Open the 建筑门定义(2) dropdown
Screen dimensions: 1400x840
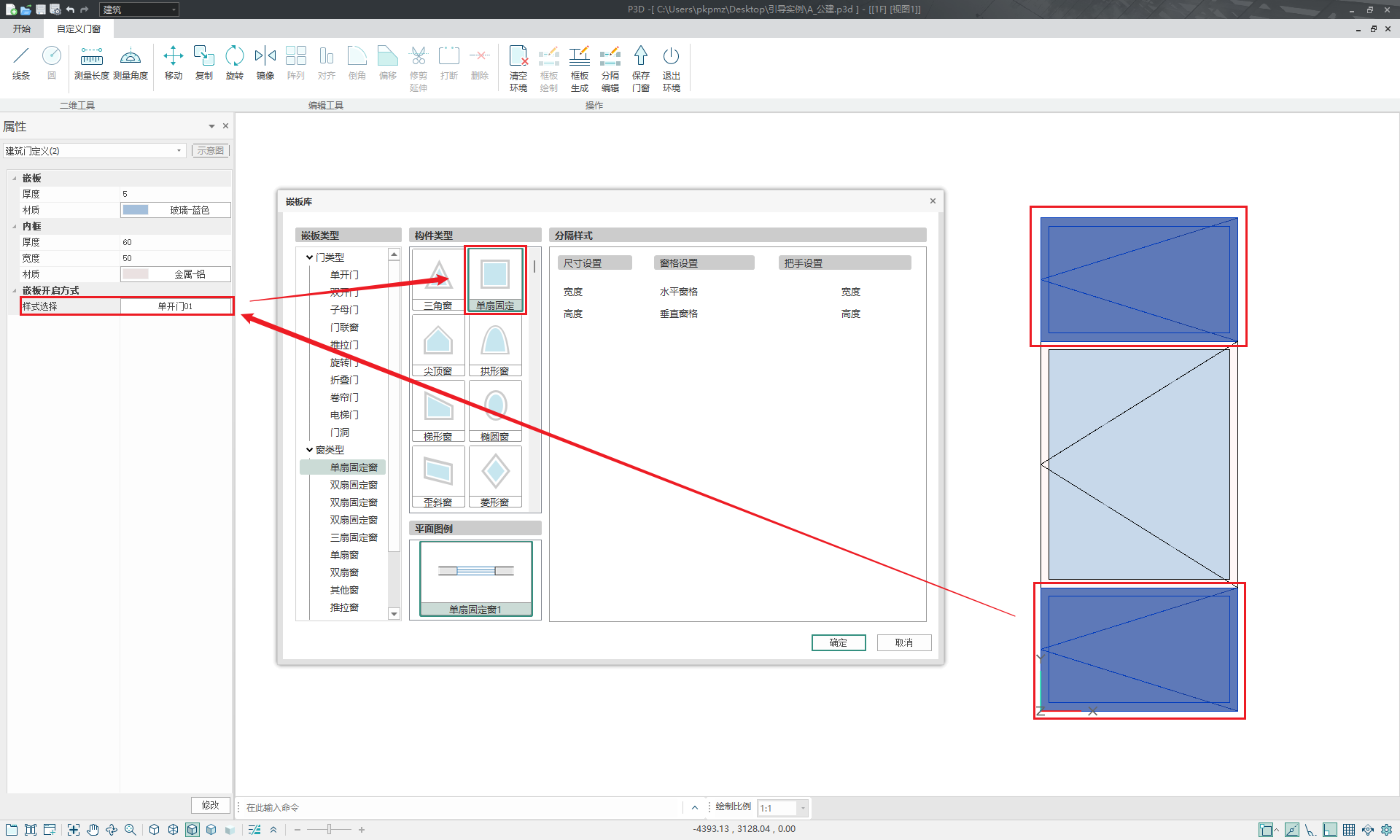[179, 151]
